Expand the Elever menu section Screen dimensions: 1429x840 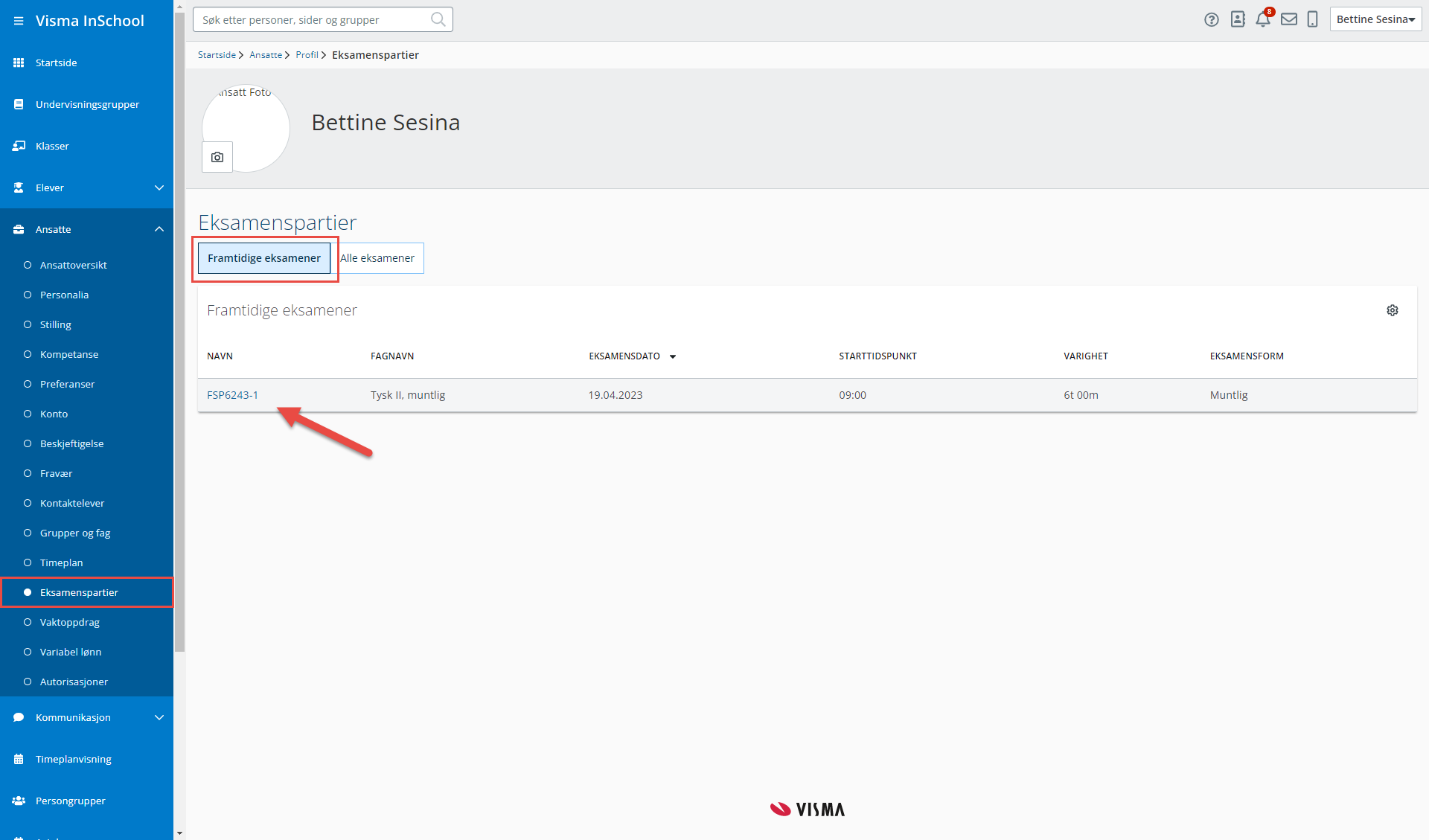click(x=159, y=187)
